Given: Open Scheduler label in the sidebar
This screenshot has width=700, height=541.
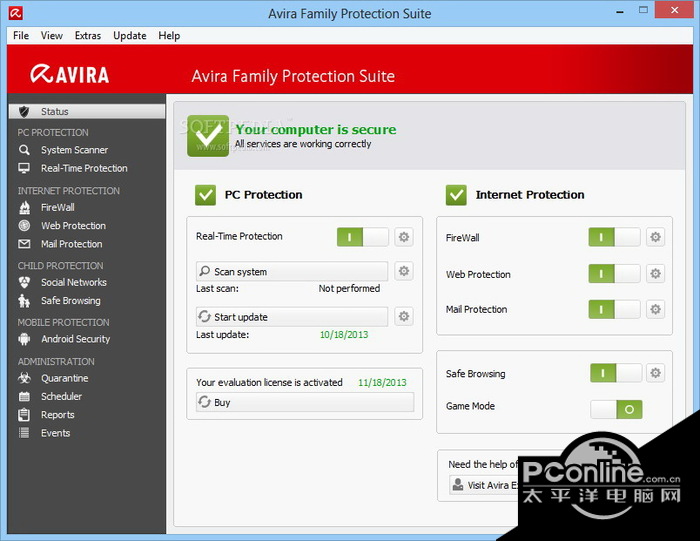Looking at the screenshot, I should (62, 396).
